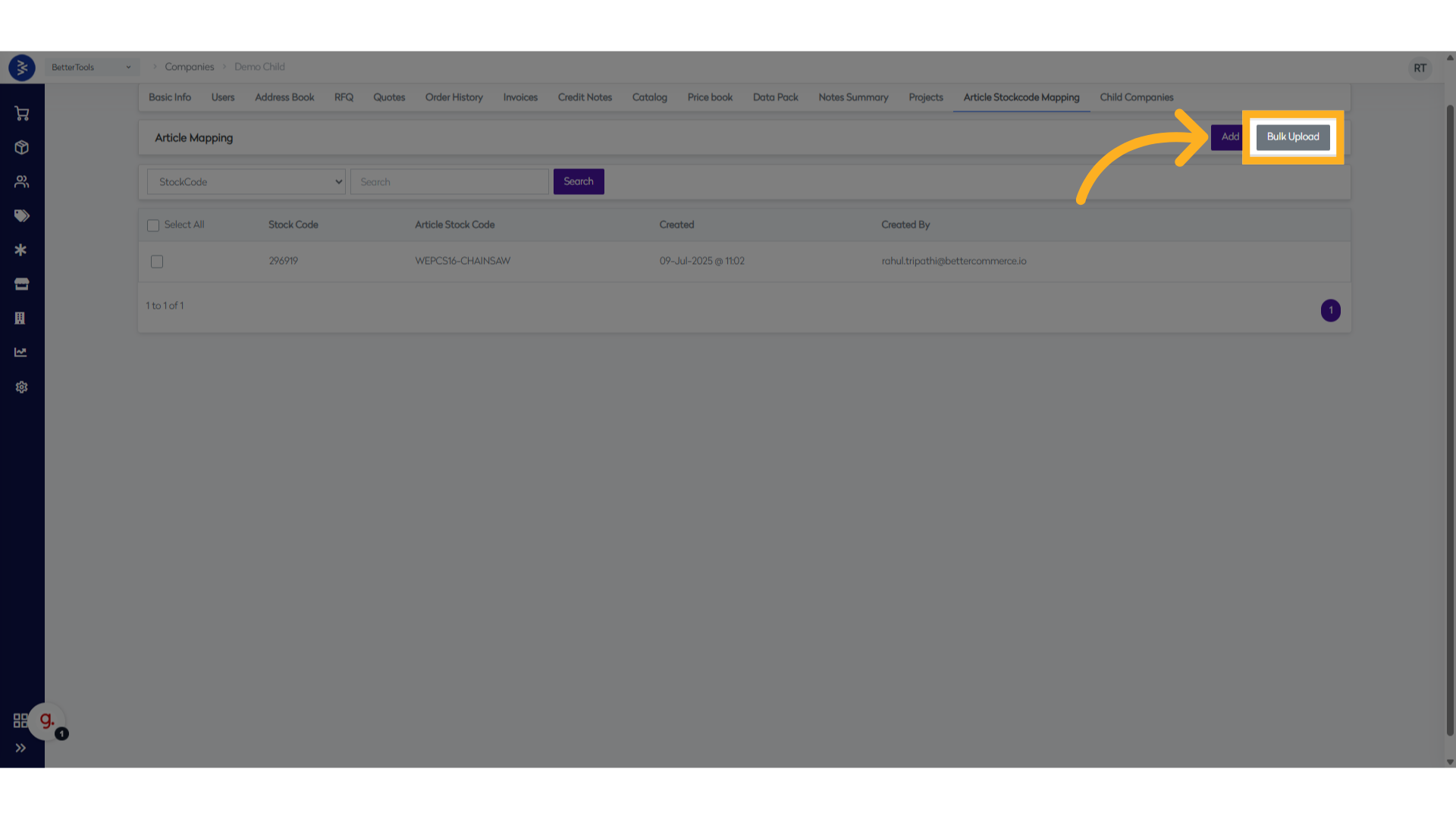Open the products box sidebar icon
The height and width of the screenshot is (819, 1456).
[x=21, y=148]
